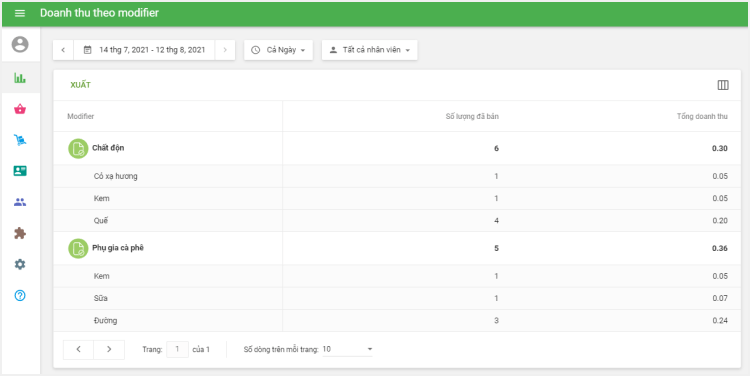Go to previous date range arrow
Viewport: 750px width, 376px height.
(x=63, y=50)
